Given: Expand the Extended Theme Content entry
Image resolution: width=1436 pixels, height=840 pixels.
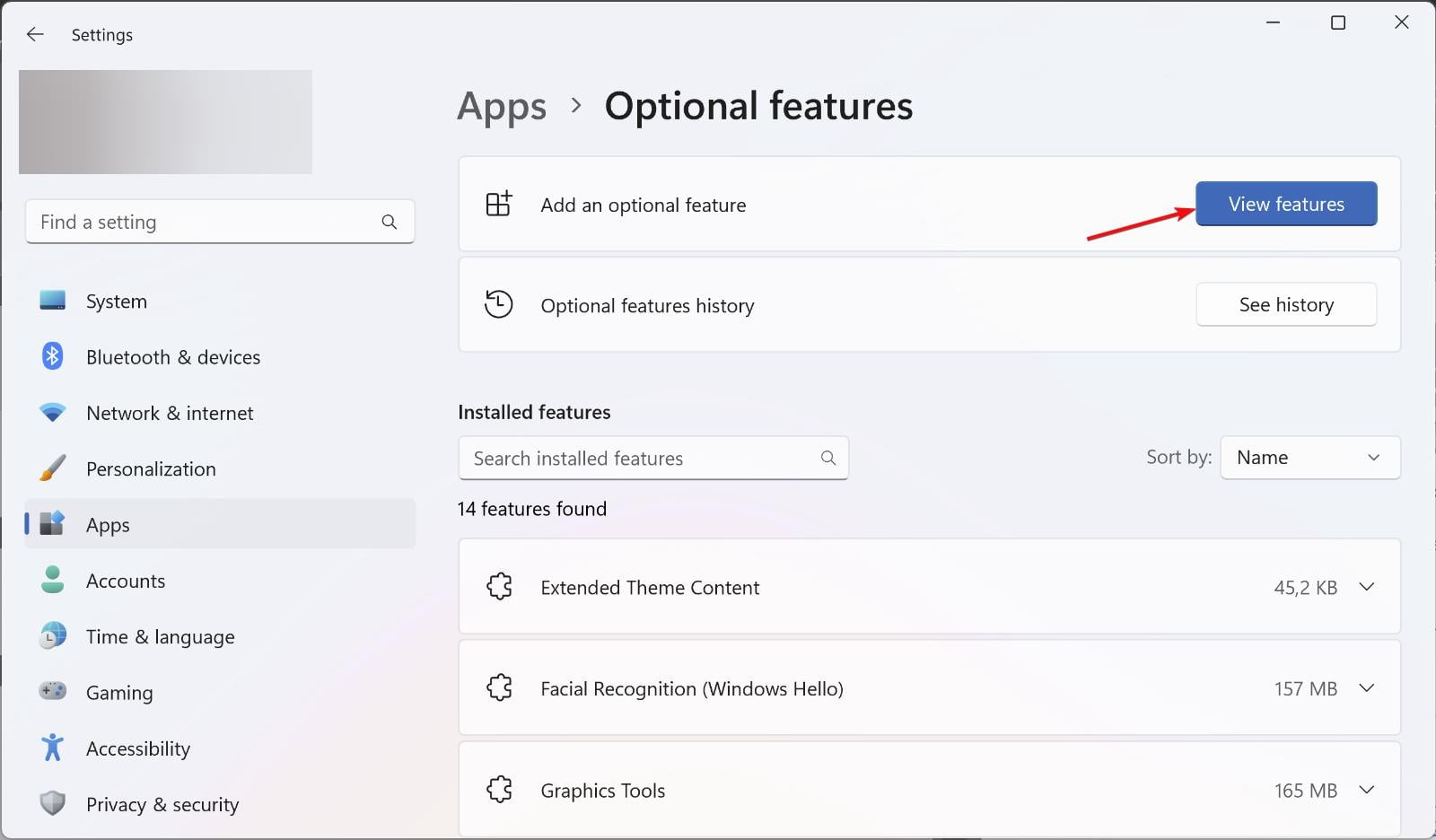Looking at the screenshot, I should click(x=1366, y=587).
